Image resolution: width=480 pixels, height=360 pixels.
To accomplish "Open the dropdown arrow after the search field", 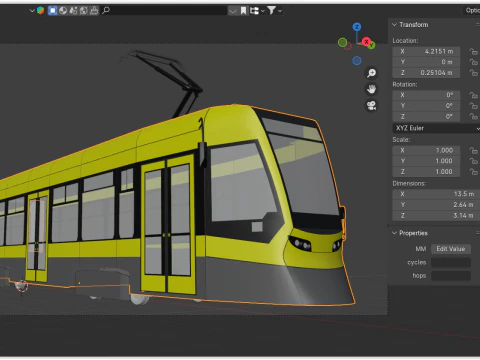I will (x=233, y=11).
